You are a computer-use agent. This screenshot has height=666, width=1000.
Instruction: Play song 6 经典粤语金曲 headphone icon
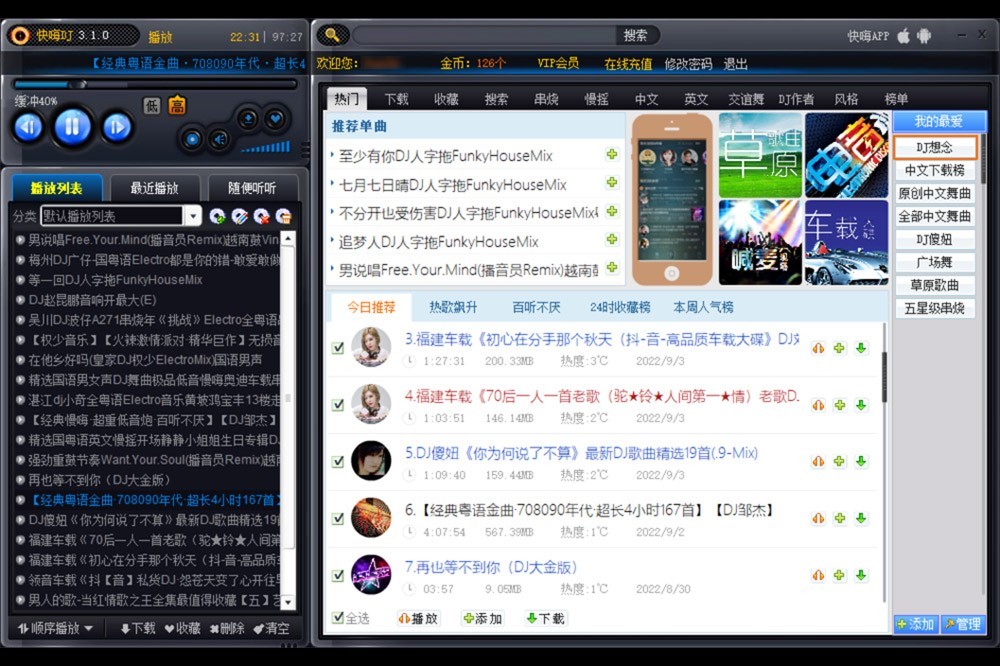pyautogui.click(x=818, y=518)
